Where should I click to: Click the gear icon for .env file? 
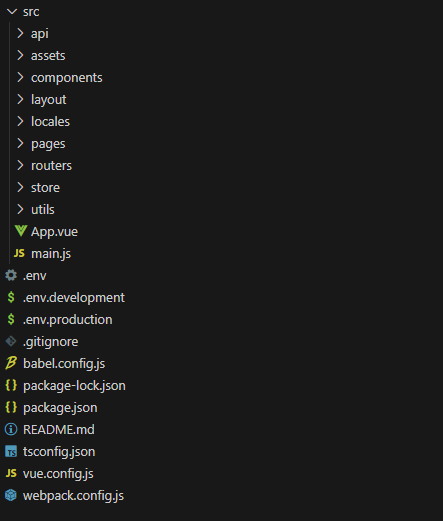tap(11, 275)
